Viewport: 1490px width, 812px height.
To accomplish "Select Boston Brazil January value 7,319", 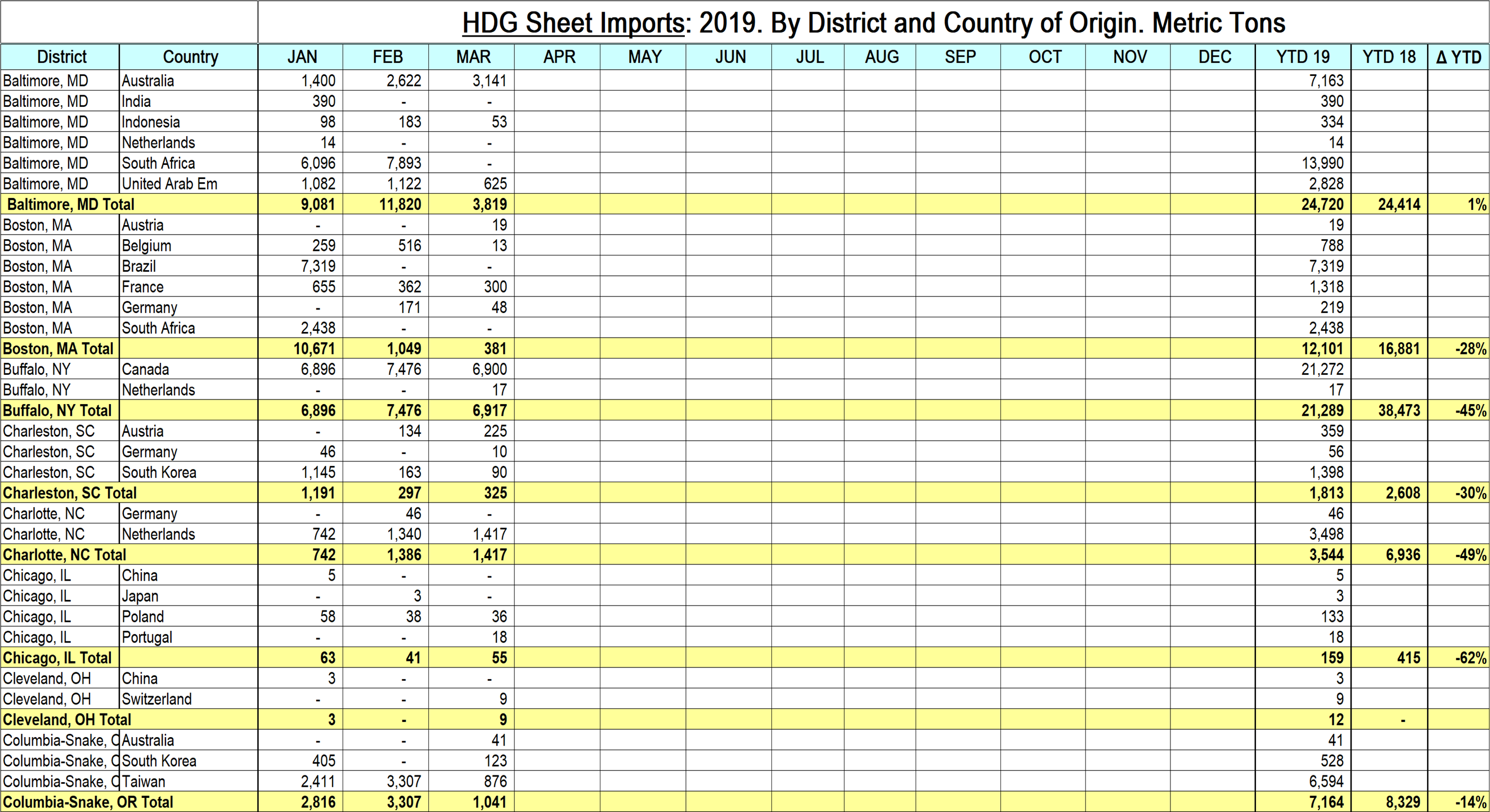I will click(x=317, y=266).
